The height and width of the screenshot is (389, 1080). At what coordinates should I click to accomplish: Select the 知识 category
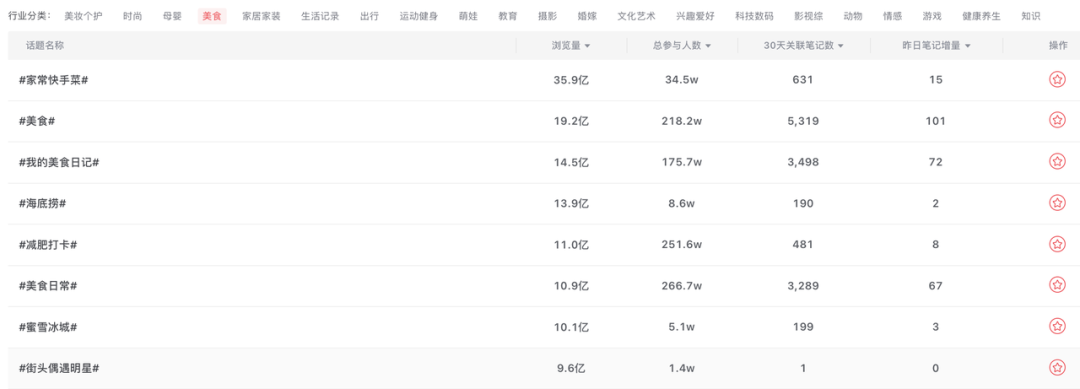point(1031,16)
